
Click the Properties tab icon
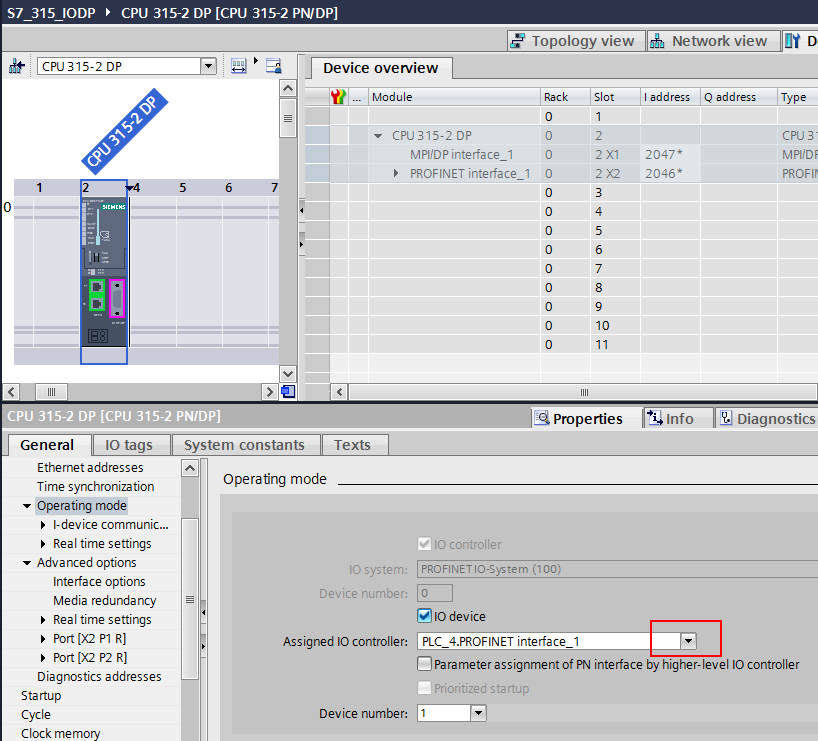click(542, 418)
